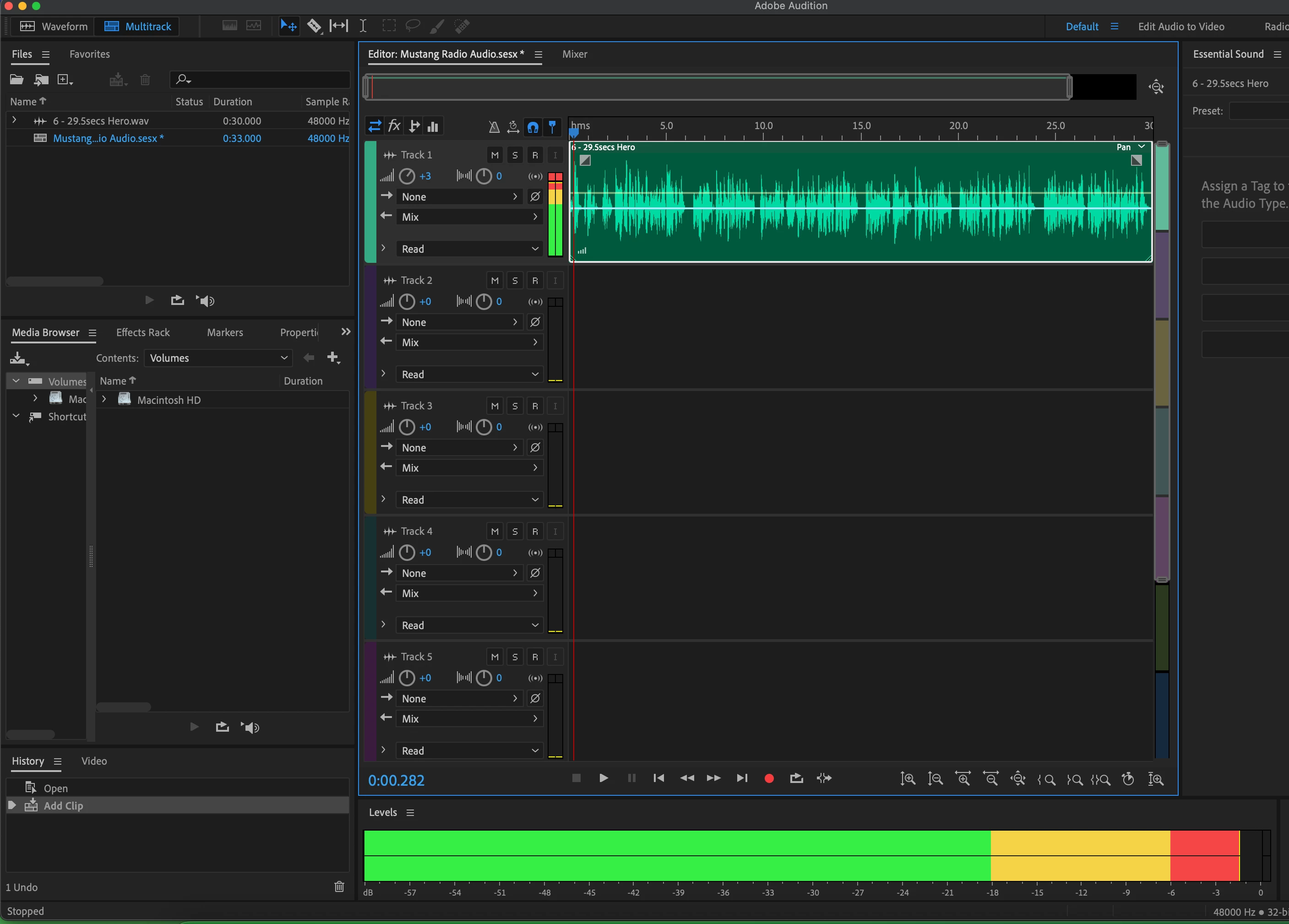Switch to Waveform view
Screen dimensions: 1289x924
(54, 26)
